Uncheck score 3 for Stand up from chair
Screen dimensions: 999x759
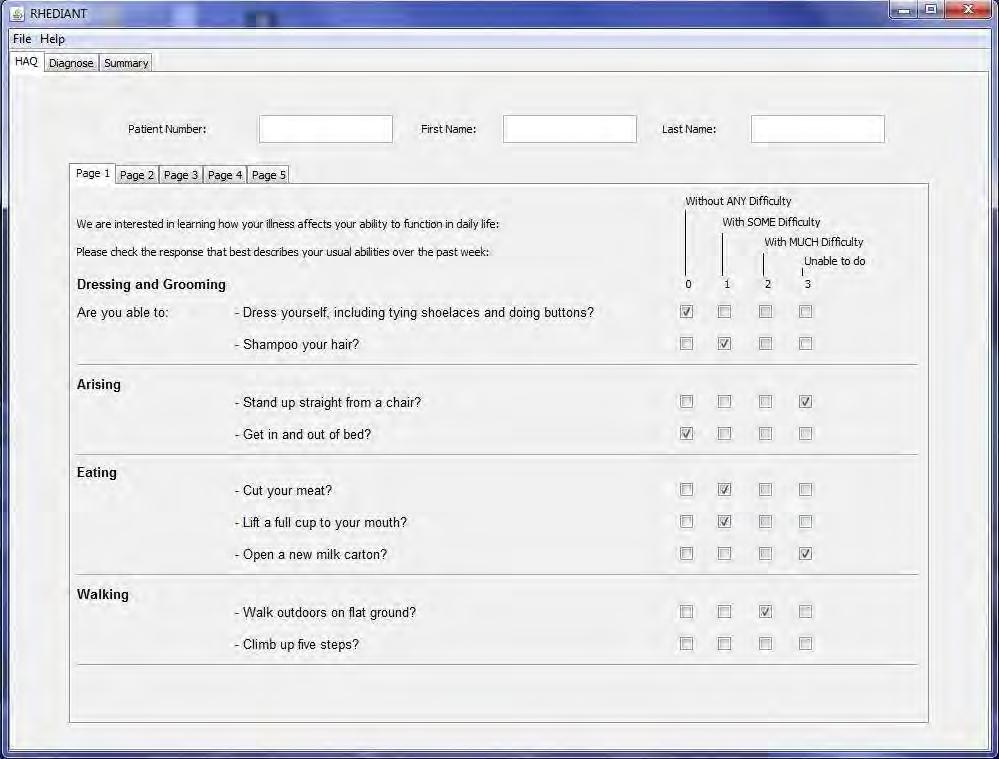[x=805, y=401]
